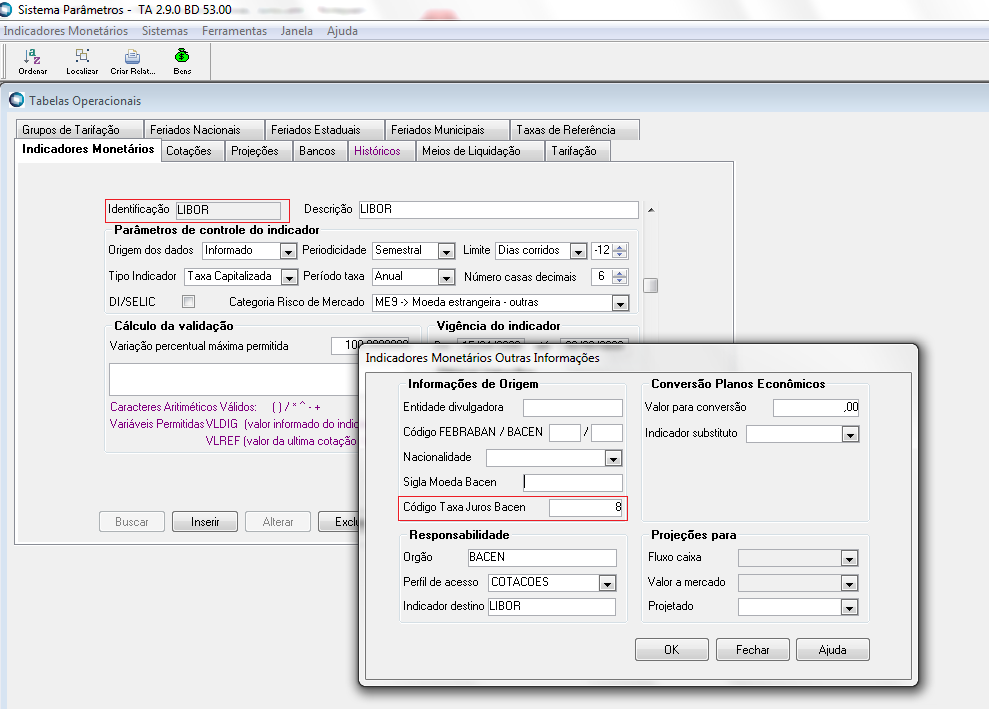Expand the Projetado dropdown
Screen dimensions: 989x709
(x=849, y=607)
